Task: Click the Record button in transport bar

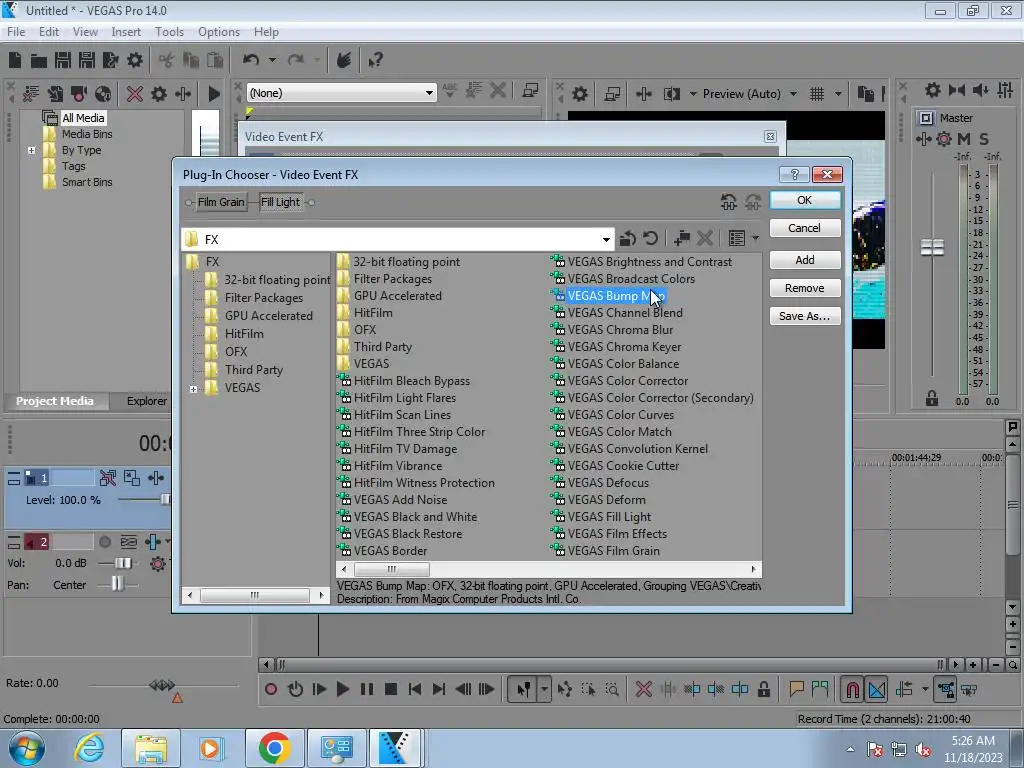Action: (x=270, y=689)
